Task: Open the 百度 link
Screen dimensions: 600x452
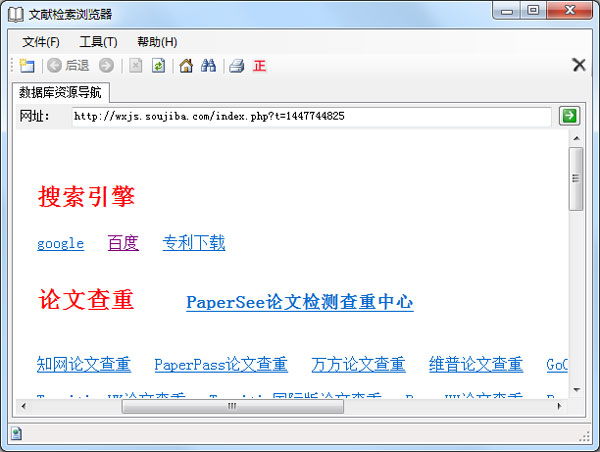Action: coord(123,243)
